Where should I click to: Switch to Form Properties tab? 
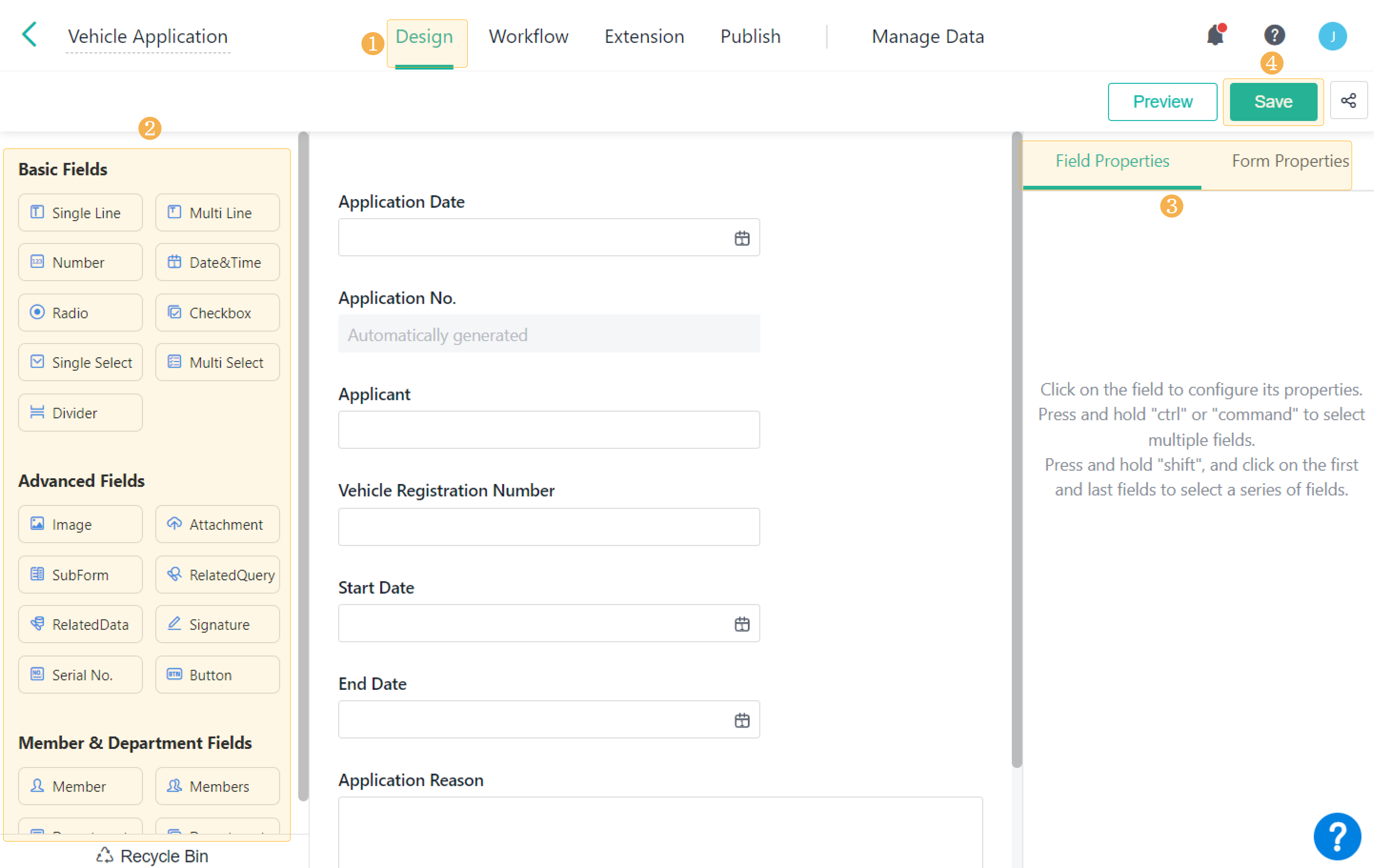[1289, 161]
